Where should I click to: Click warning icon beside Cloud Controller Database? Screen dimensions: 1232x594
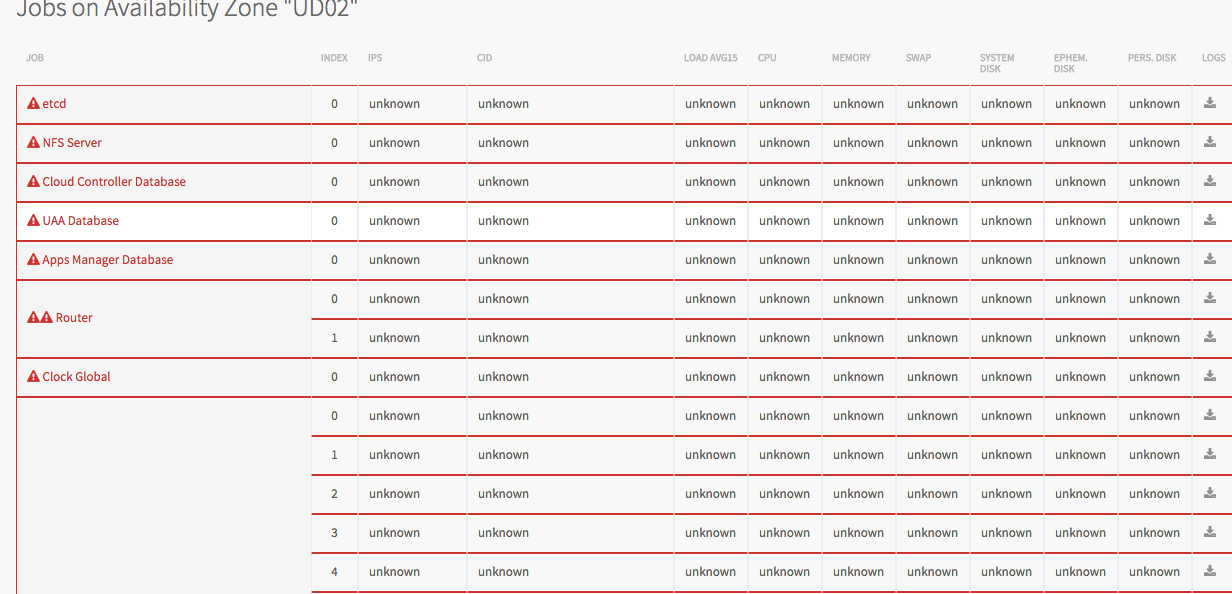click(x=33, y=181)
